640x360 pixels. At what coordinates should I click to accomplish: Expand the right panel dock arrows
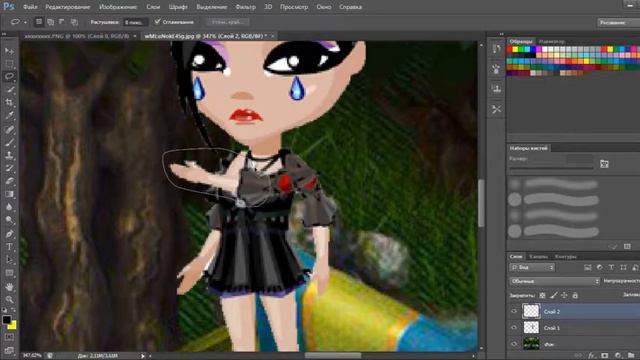pos(502,34)
